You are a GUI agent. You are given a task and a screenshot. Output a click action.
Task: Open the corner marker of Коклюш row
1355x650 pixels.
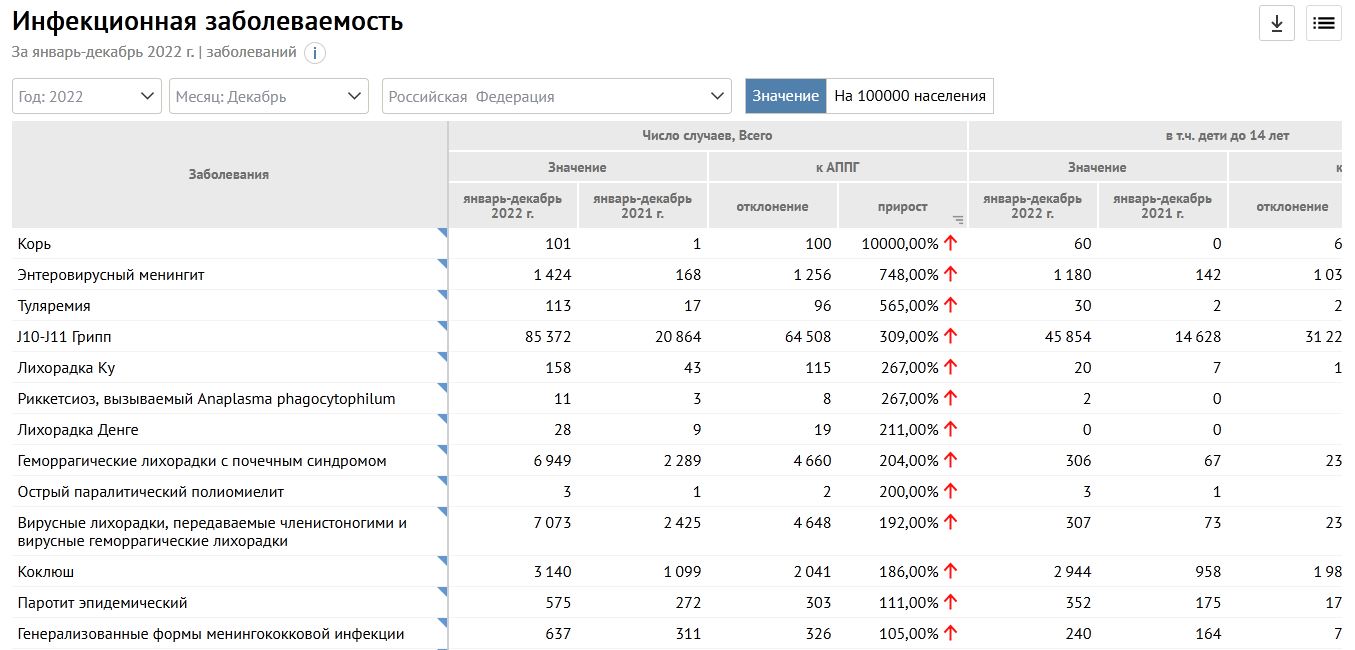click(x=442, y=563)
